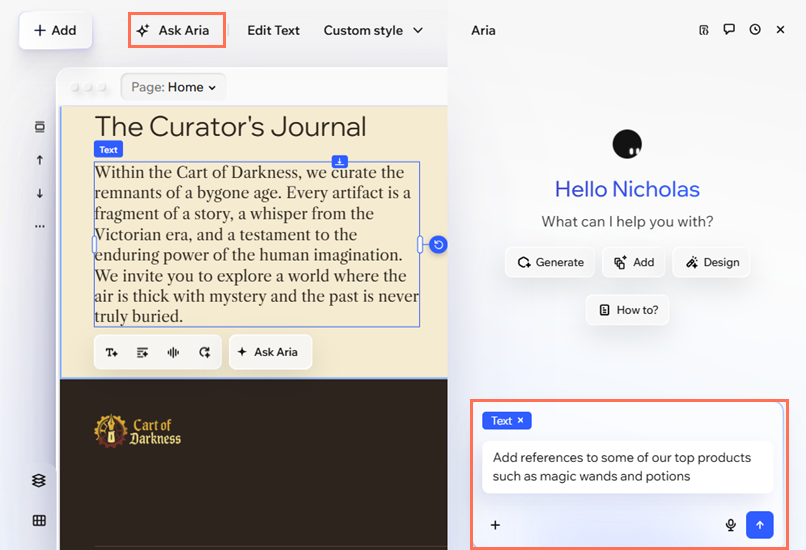Click the blue circular undo icon beside text
The image size is (806, 550).
438,245
